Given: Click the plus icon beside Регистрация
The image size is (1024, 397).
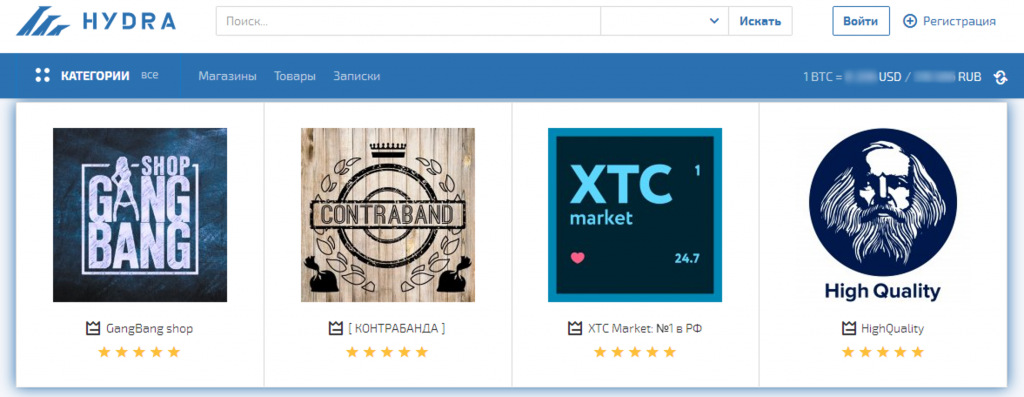Looking at the screenshot, I should pos(910,21).
